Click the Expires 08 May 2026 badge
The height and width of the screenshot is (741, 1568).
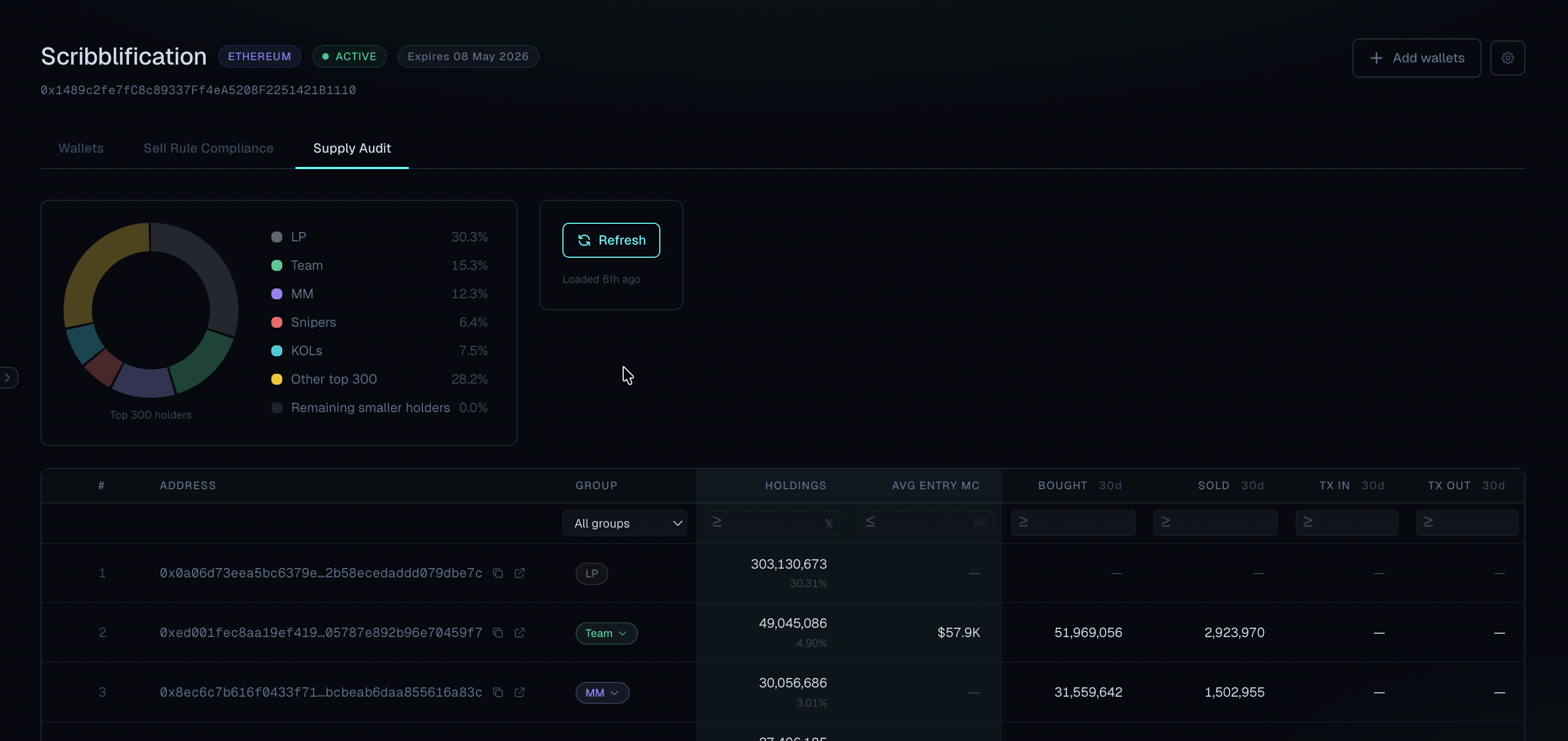468,56
